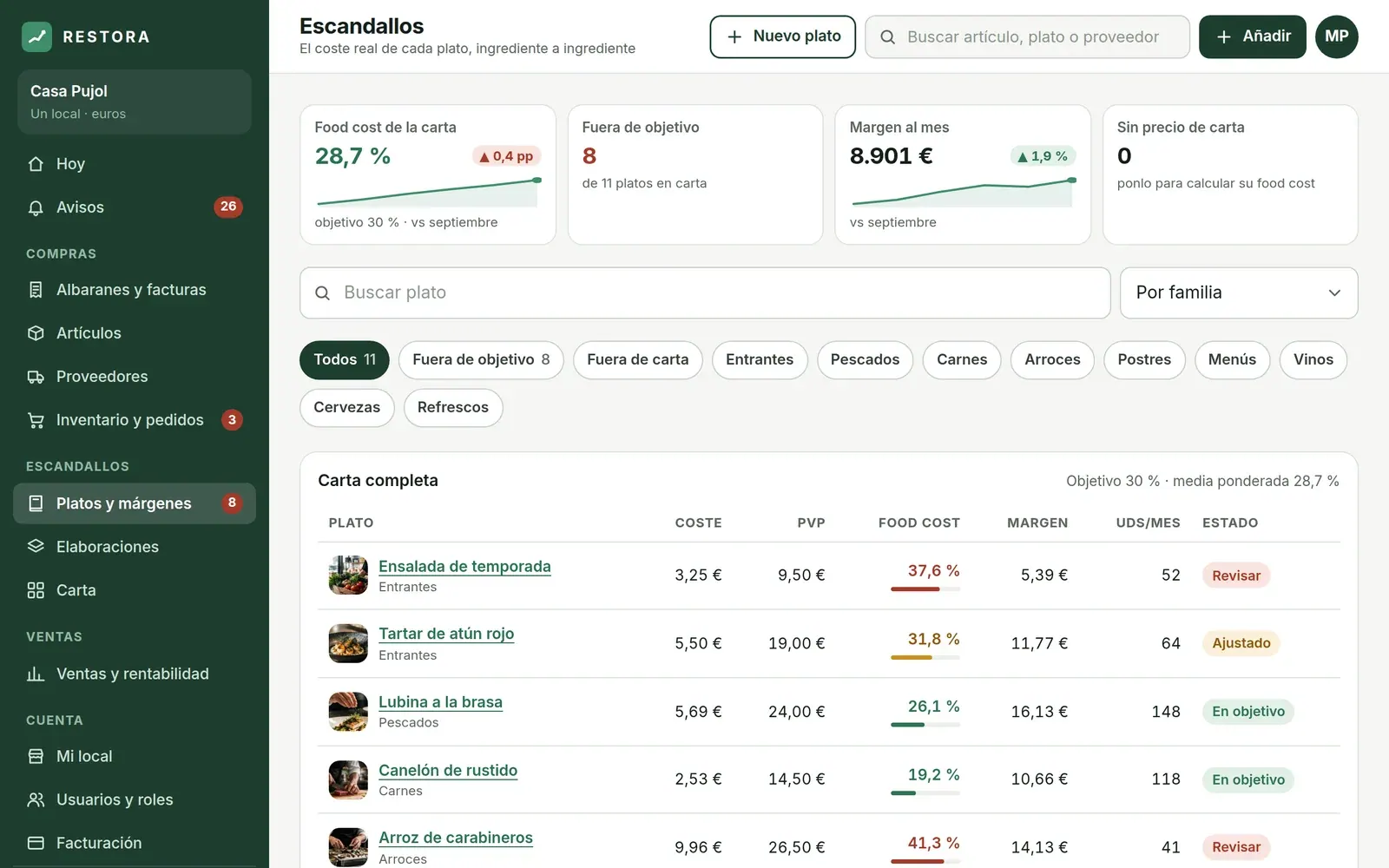
Task: Open the Casa Pujol location switcher
Action: click(x=135, y=102)
